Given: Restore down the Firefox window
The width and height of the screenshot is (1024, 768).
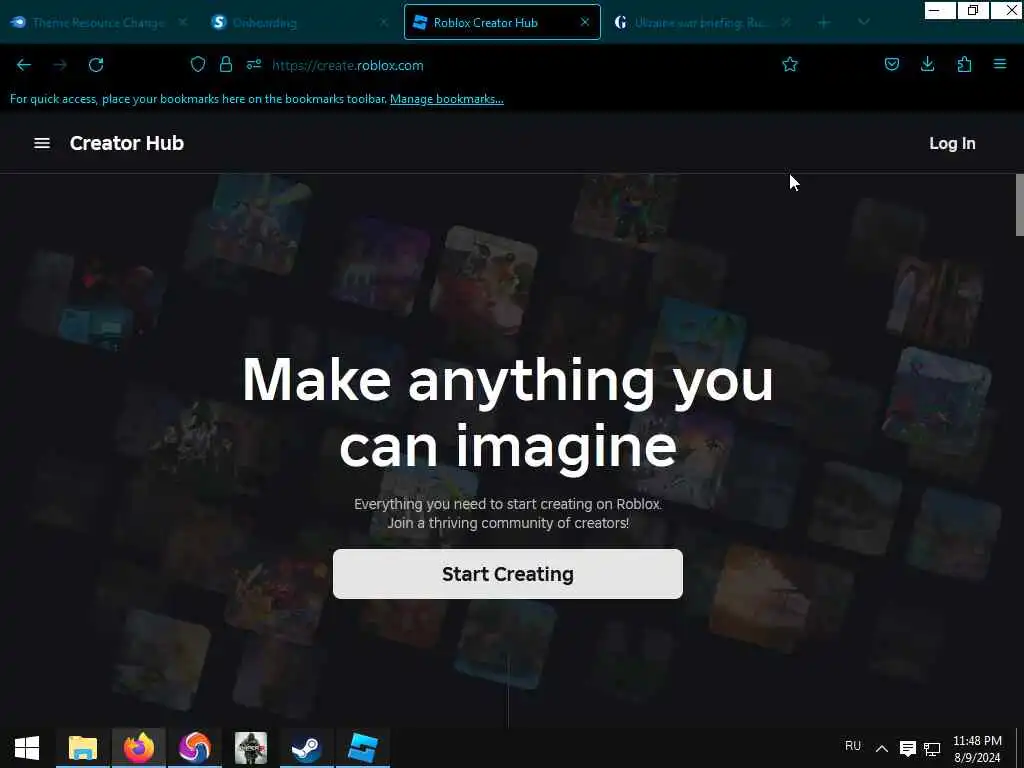Looking at the screenshot, I should (x=973, y=10).
